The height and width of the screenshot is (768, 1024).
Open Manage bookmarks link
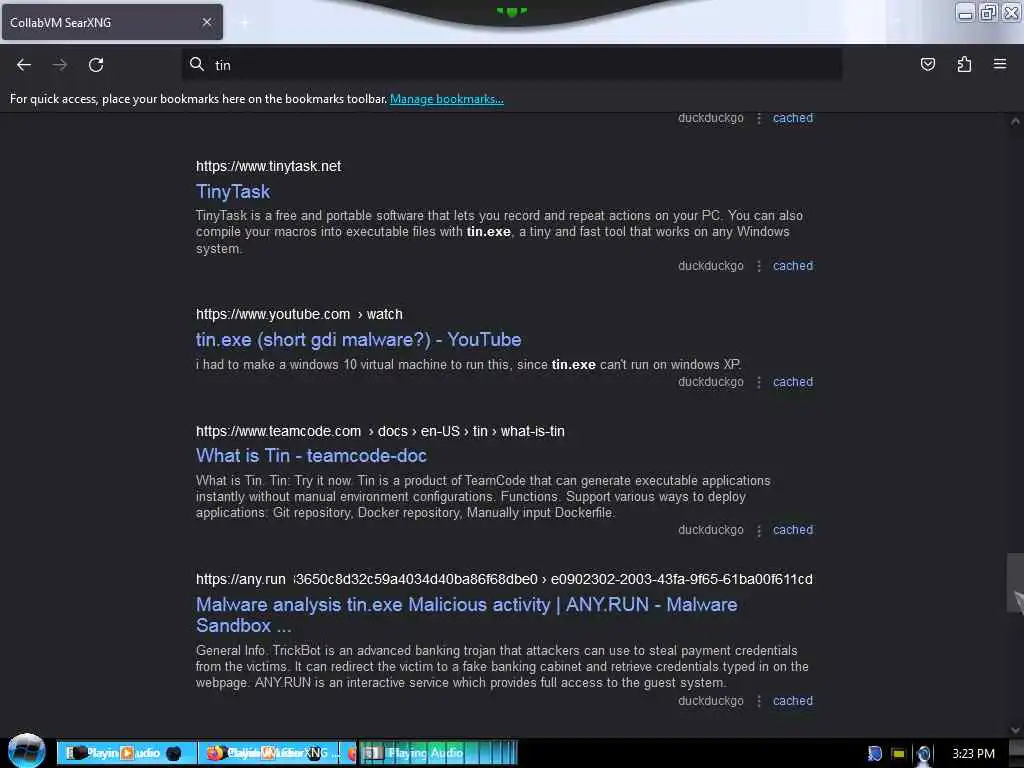click(x=447, y=99)
